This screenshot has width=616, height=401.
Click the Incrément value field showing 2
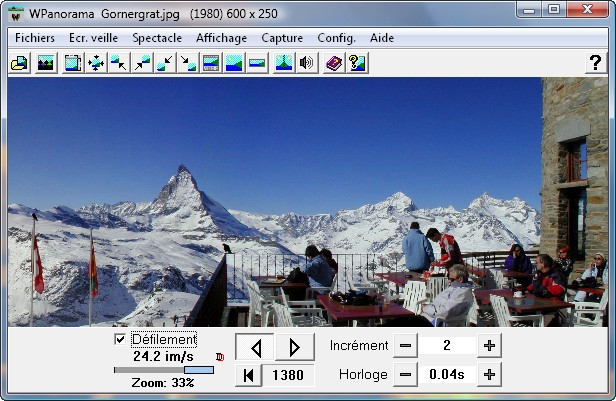click(447, 346)
